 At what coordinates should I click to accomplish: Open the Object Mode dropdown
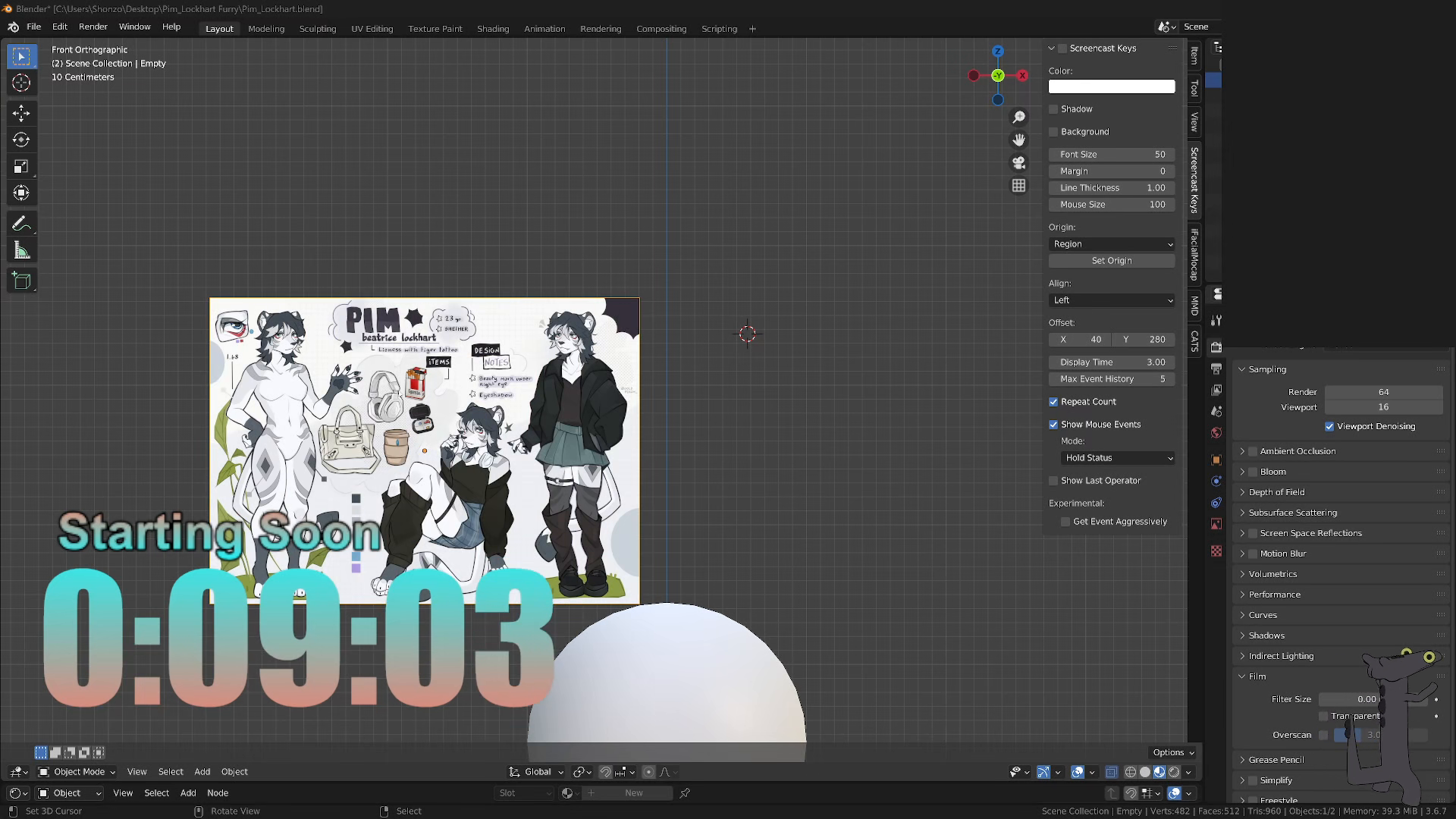coord(77,772)
